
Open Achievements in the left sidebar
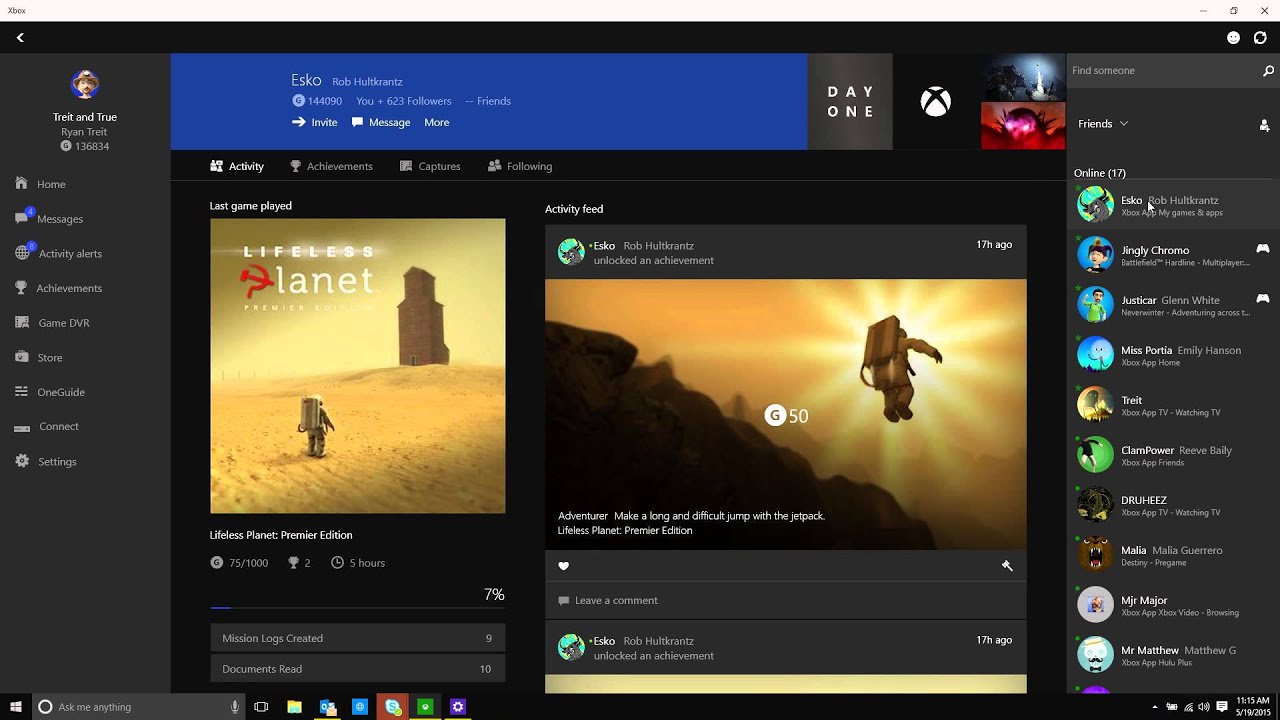pyautogui.click(x=59, y=288)
